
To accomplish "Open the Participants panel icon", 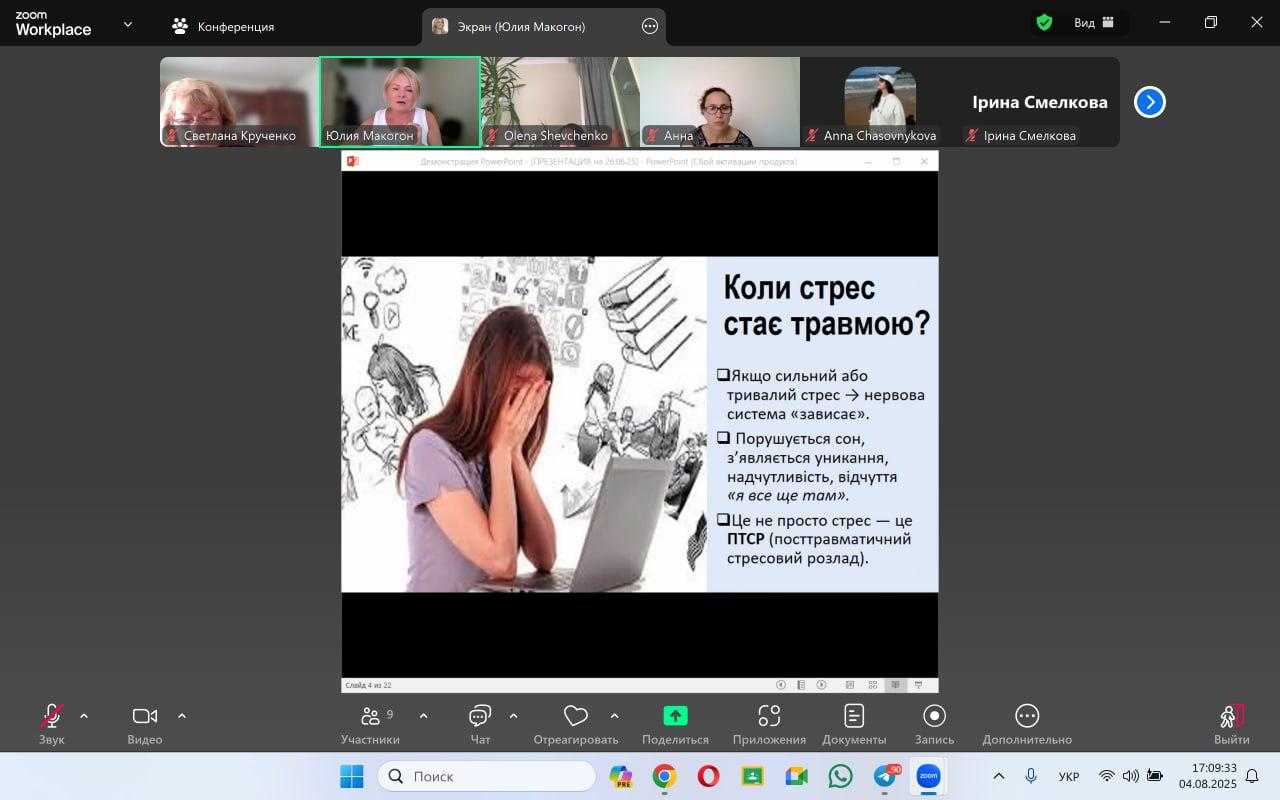I will click(x=370, y=716).
